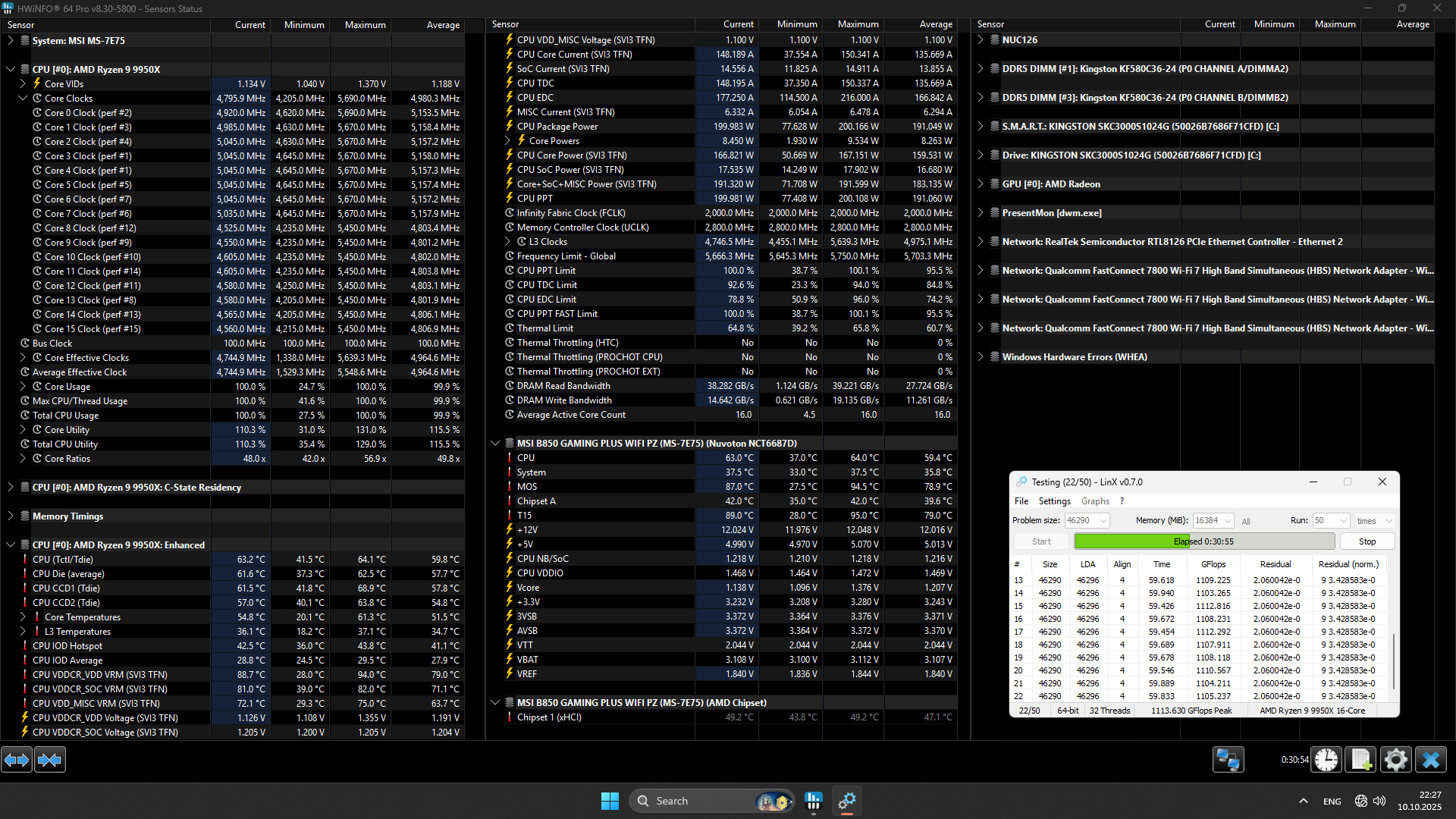Close sensors with the blue X icon

click(1431, 760)
